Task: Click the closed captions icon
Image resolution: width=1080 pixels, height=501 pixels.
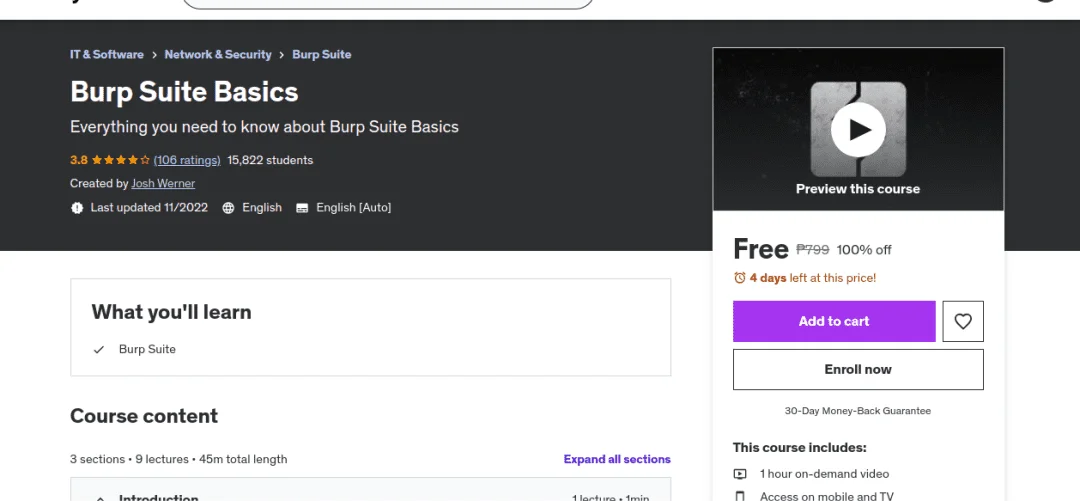Action: tap(302, 207)
